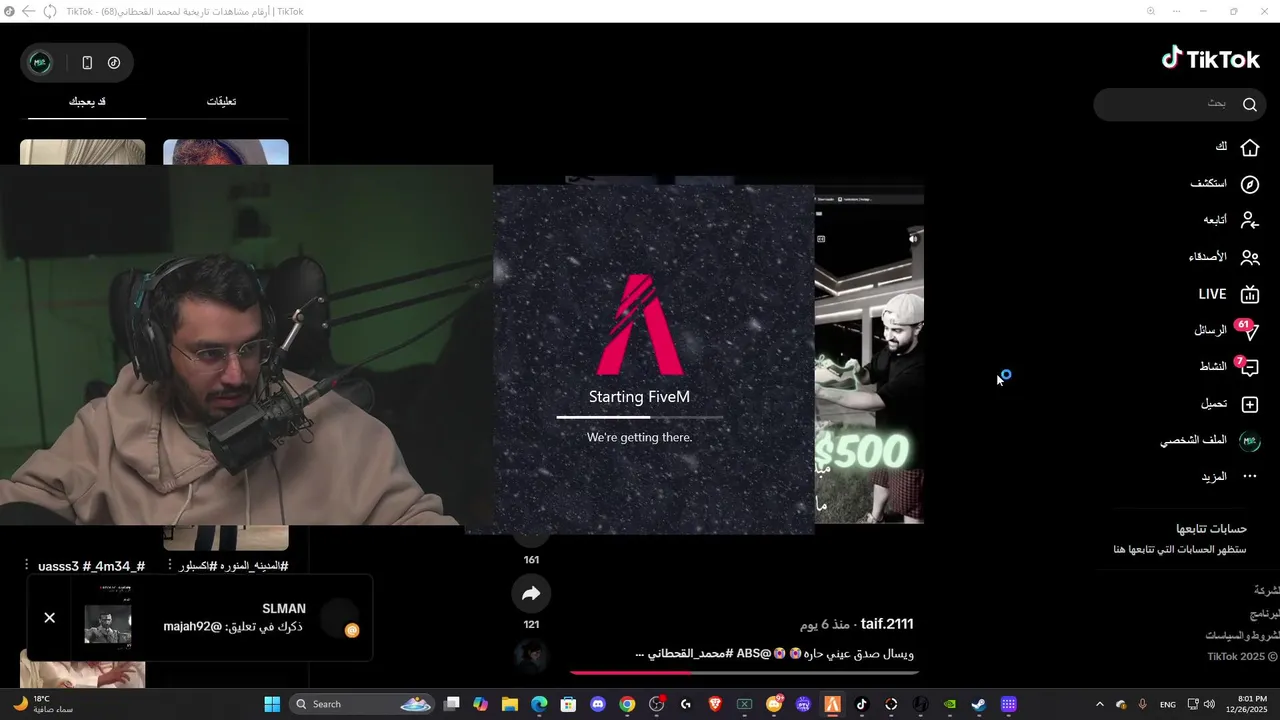This screenshot has width=1280, height=720.
Task: Open Messages icon with 61 badge
Action: point(1247,330)
